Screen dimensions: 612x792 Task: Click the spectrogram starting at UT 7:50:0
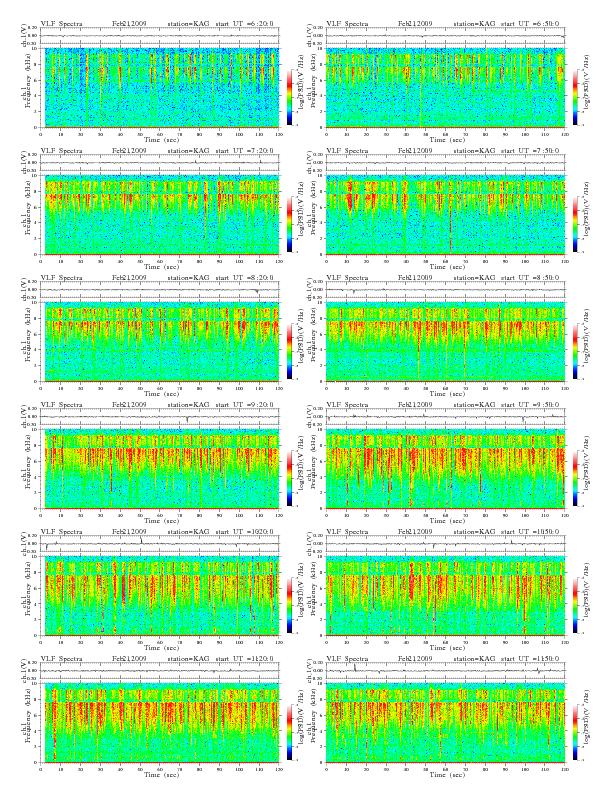click(x=445, y=215)
